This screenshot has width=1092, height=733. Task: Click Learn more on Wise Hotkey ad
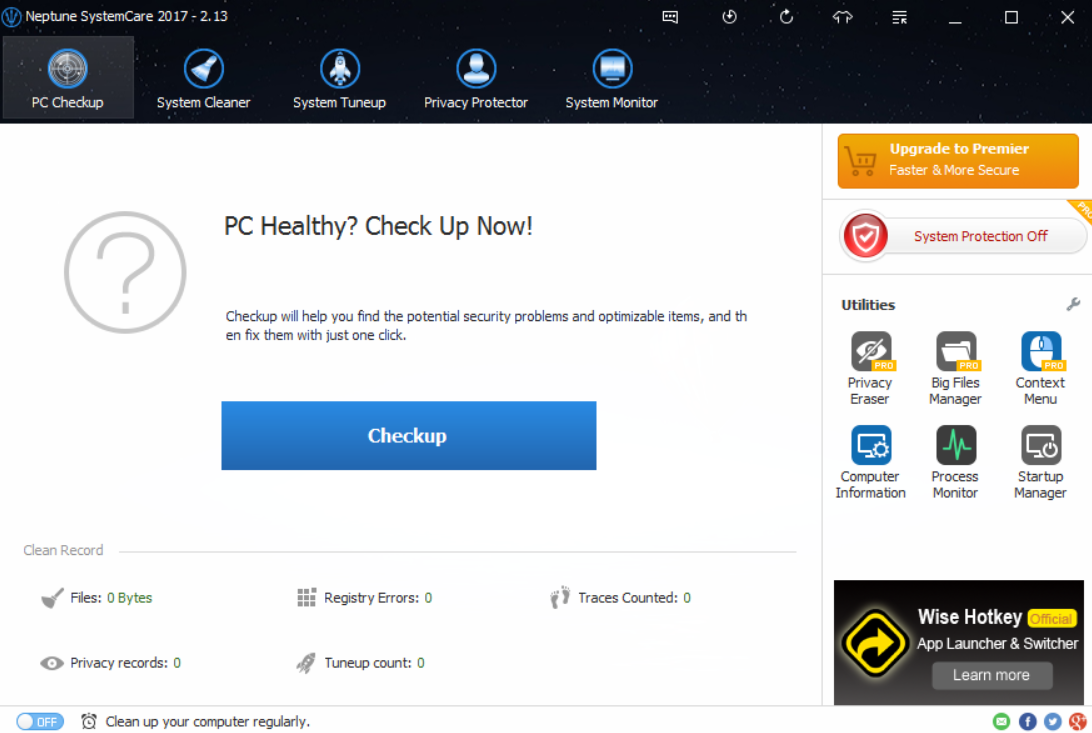click(x=992, y=675)
